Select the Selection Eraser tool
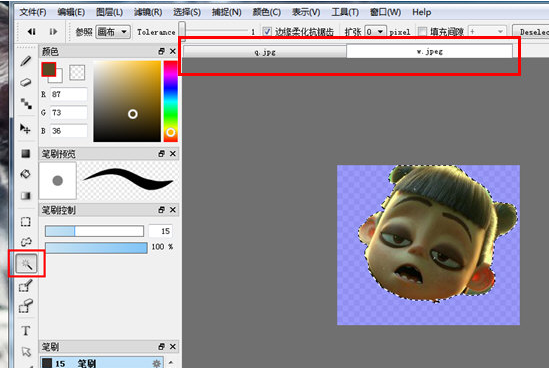Image resolution: width=549 pixels, height=368 pixels. [x=26, y=306]
